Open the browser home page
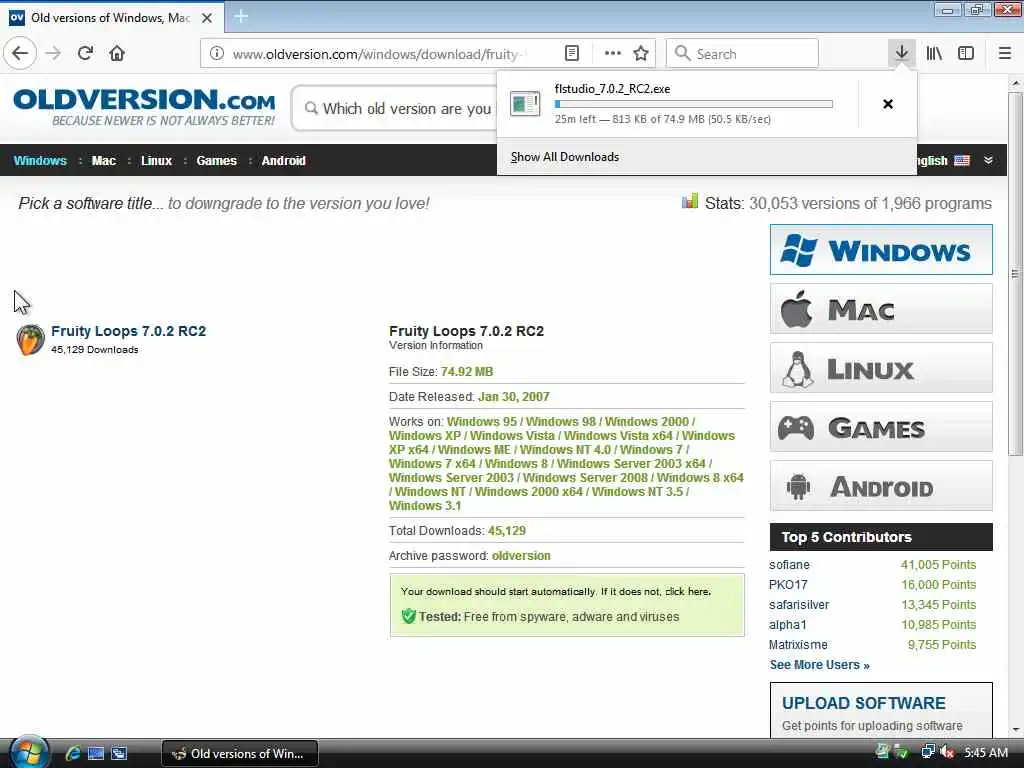This screenshot has width=1024, height=768. (x=117, y=54)
